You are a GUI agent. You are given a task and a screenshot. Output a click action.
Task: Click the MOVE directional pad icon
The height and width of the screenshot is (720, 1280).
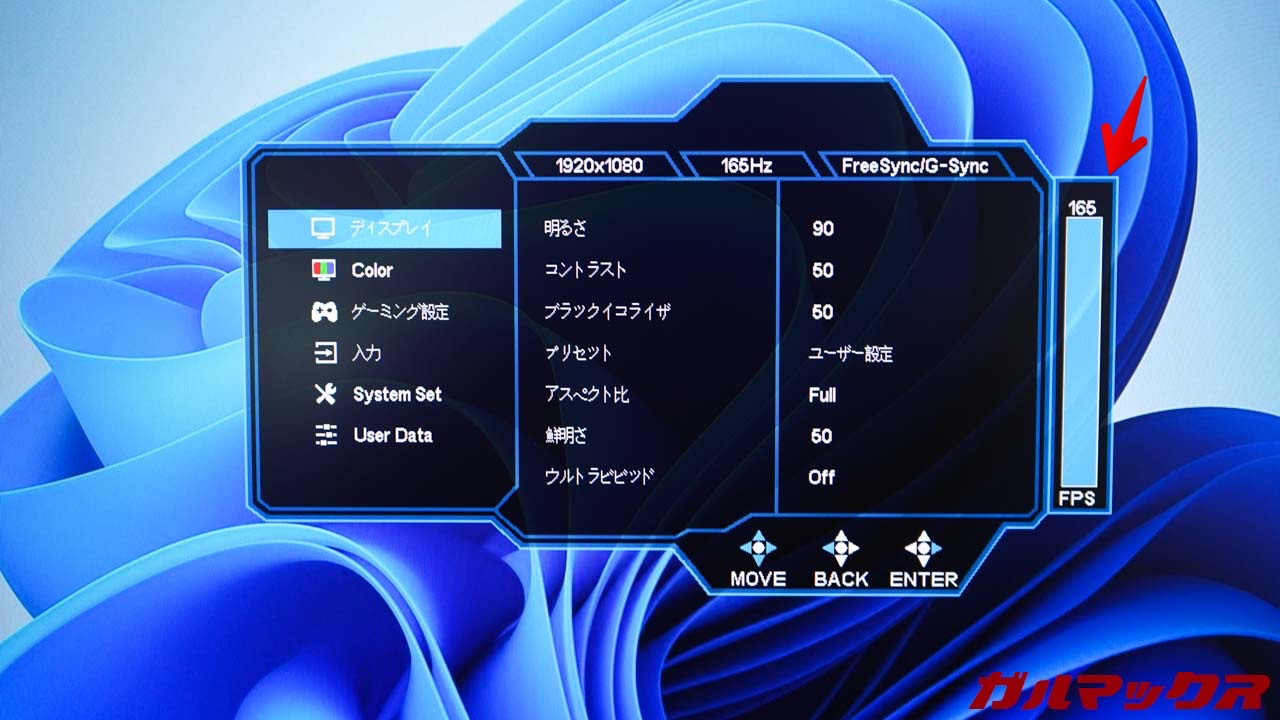click(758, 547)
